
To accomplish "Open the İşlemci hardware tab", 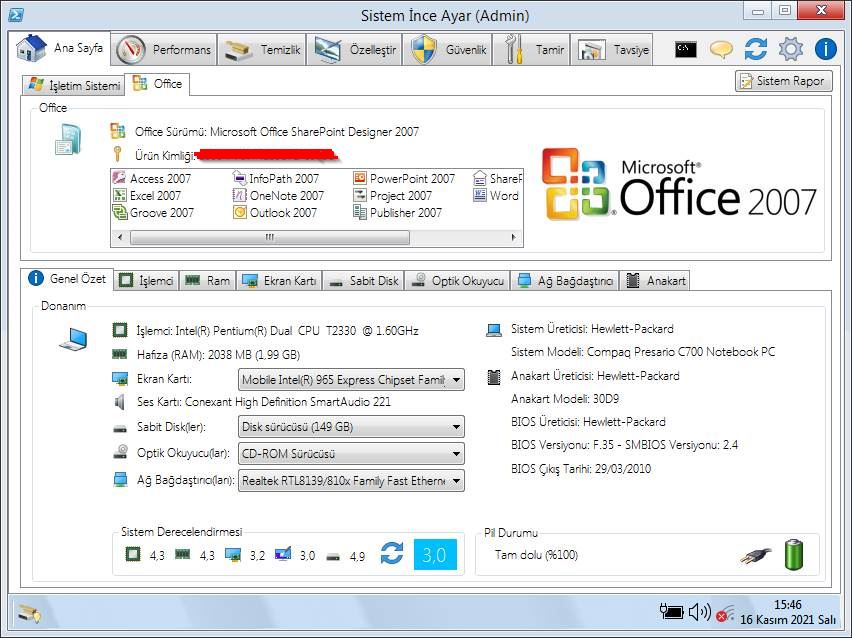I will pyautogui.click(x=147, y=280).
